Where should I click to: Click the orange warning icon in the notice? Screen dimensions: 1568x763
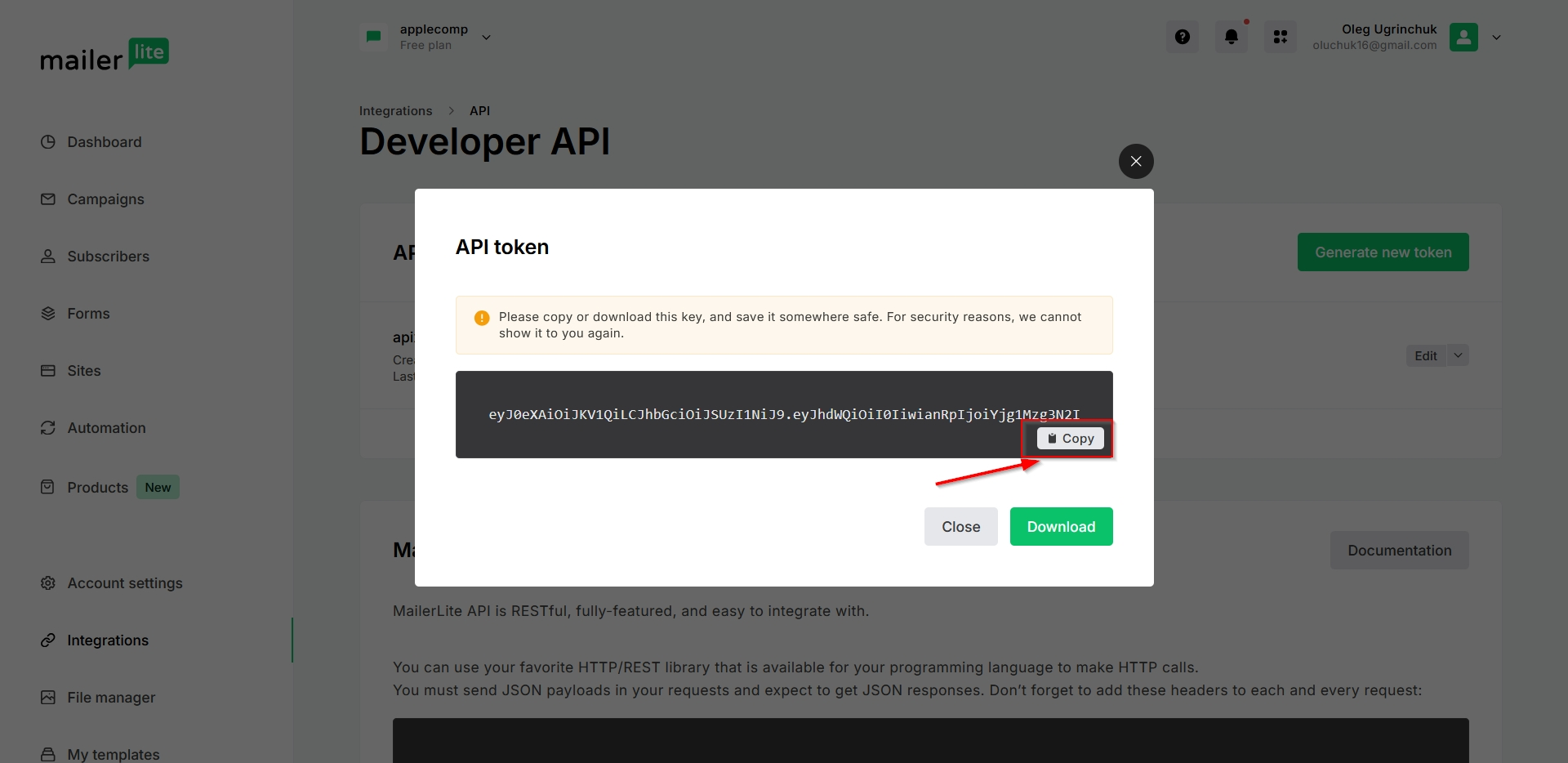[482, 318]
